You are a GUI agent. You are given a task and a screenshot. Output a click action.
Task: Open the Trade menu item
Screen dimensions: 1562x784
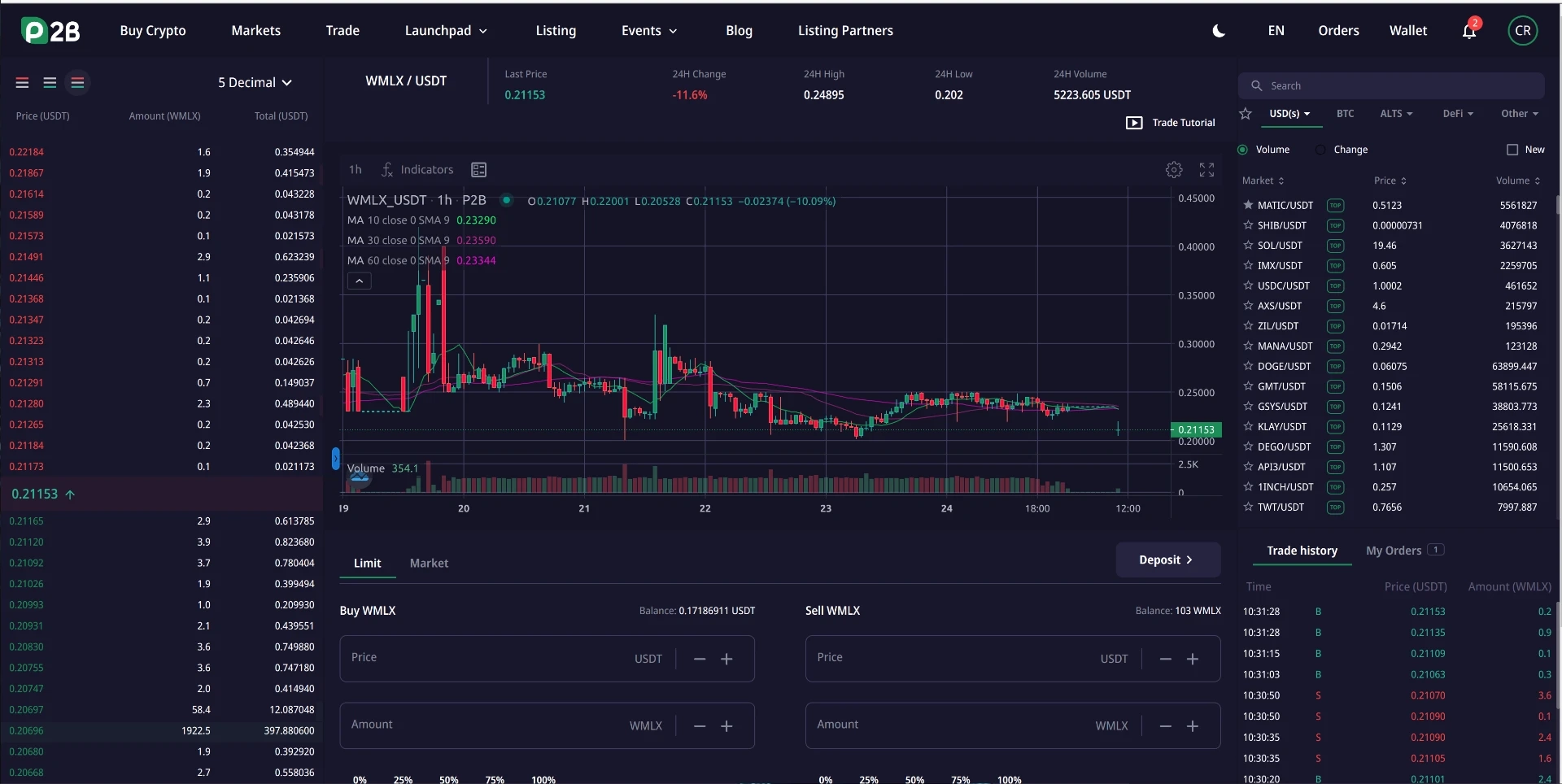click(343, 31)
